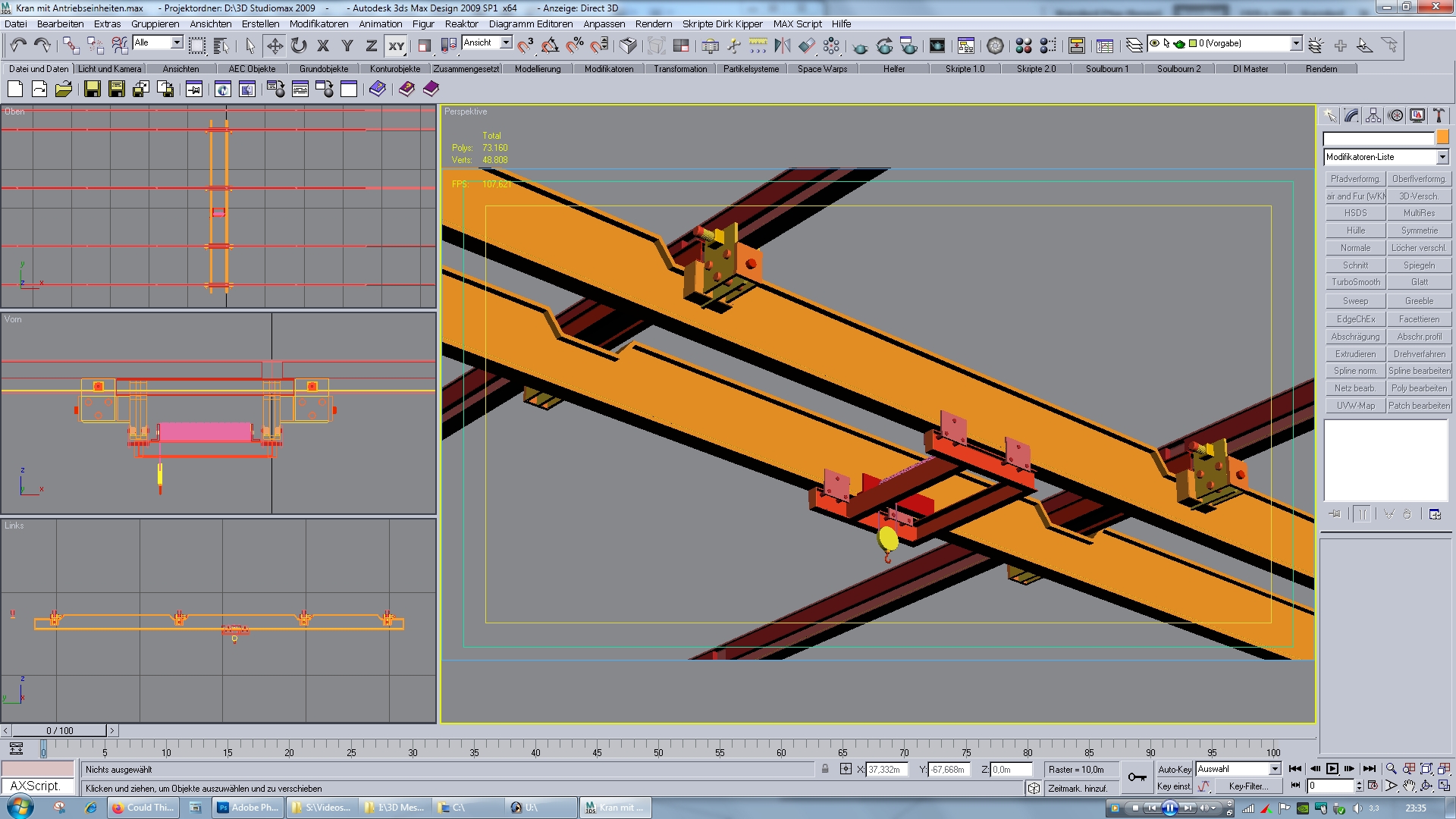Image resolution: width=1456 pixels, height=819 pixels.
Task: Click the Undo arrow icon
Action: point(18,45)
